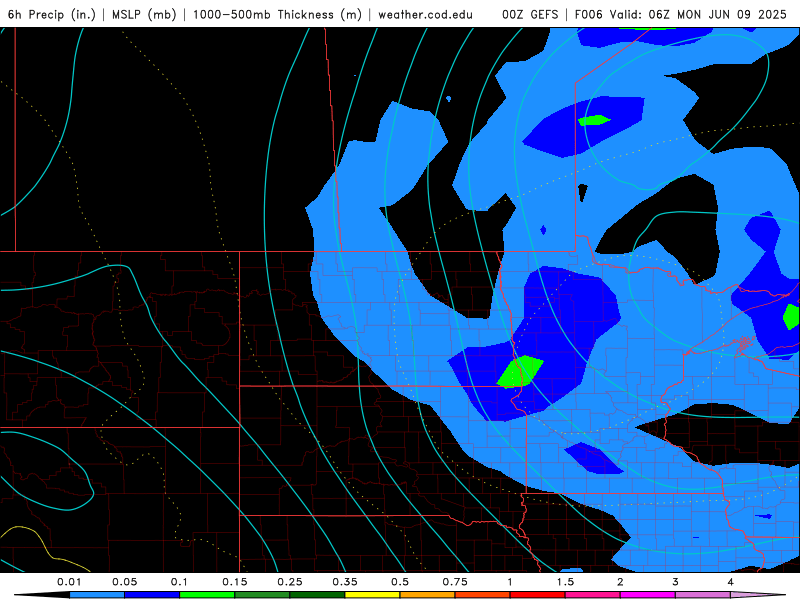Click the light purple 3 inch legend swatch
The width and height of the screenshot is (800, 600).
point(703,595)
